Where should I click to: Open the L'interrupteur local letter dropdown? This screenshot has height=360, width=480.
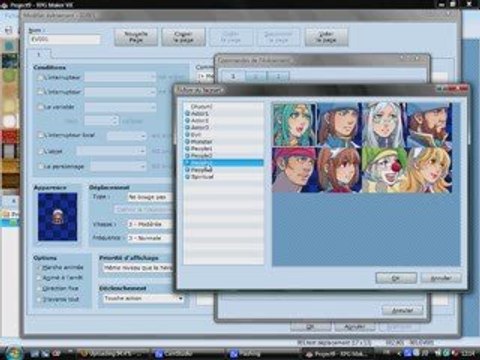click(127, 136)
